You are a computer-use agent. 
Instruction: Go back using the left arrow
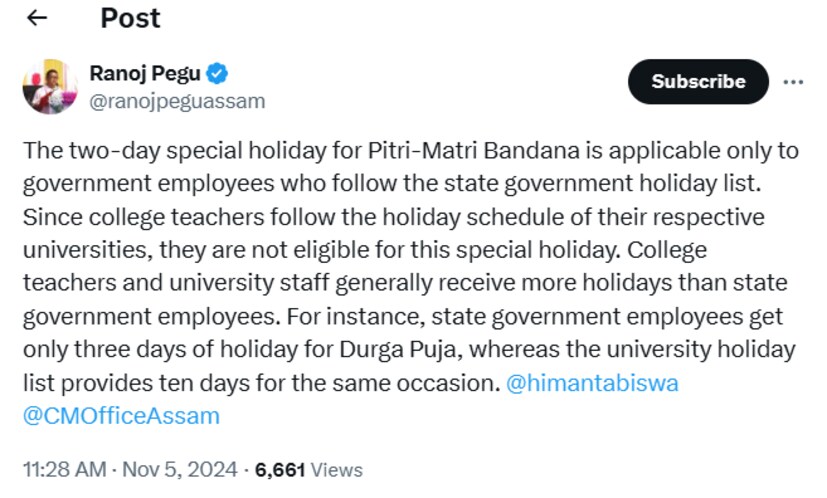(x=37, y=19)
